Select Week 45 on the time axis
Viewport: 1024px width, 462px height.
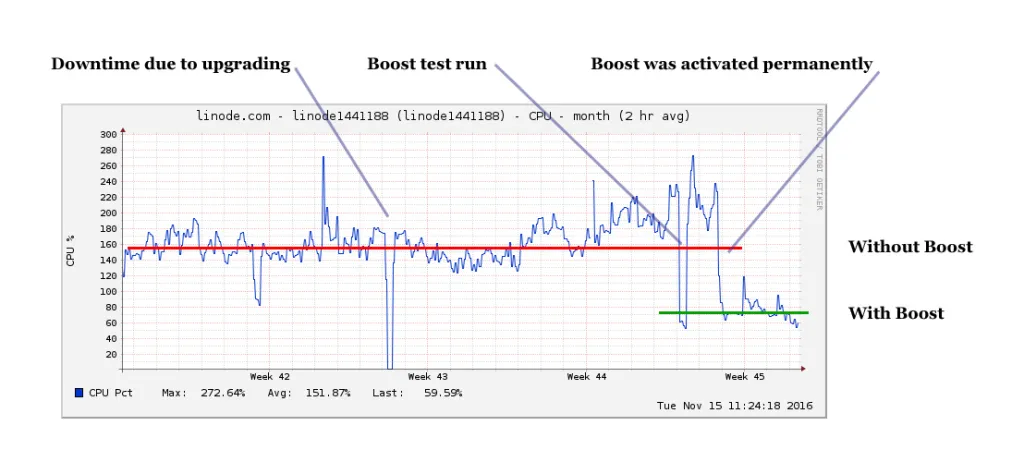744,377
